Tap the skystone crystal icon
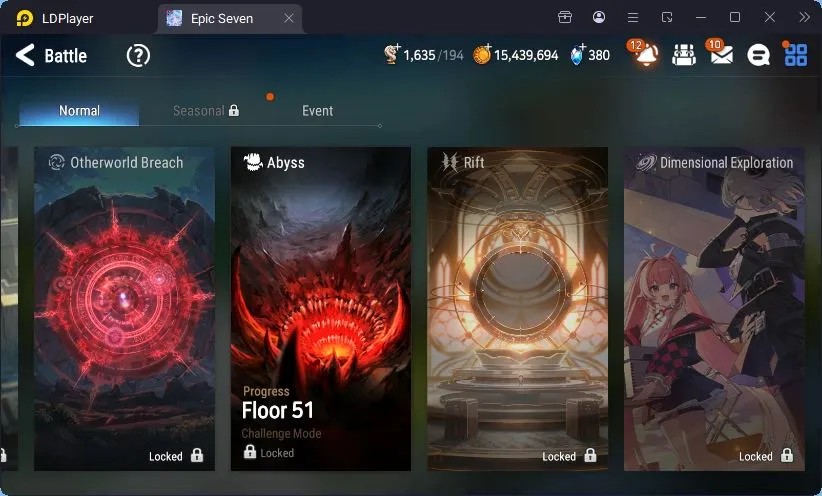 [578, 55]
